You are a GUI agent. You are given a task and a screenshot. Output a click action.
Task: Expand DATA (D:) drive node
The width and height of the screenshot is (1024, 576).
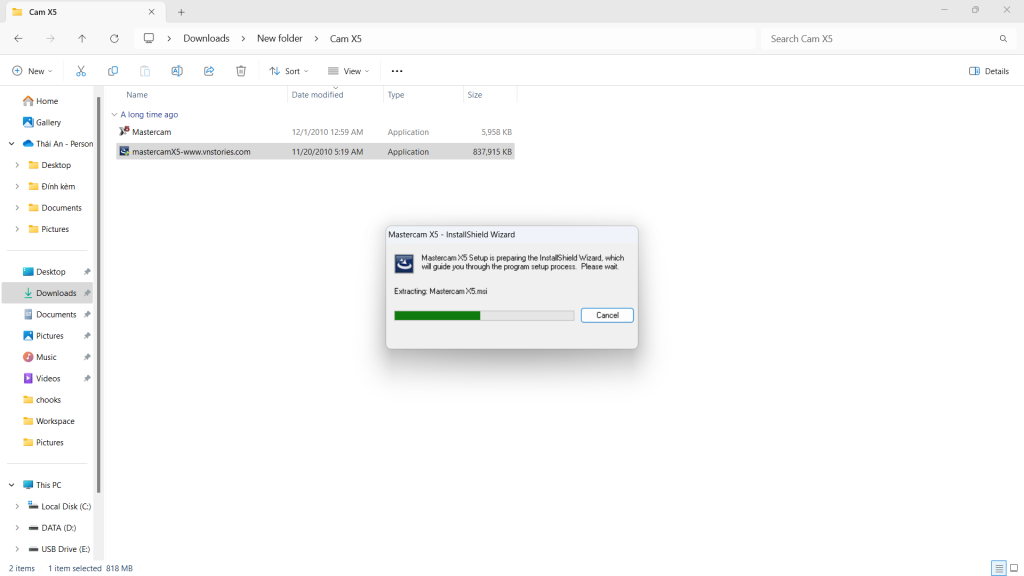(17, 528)
